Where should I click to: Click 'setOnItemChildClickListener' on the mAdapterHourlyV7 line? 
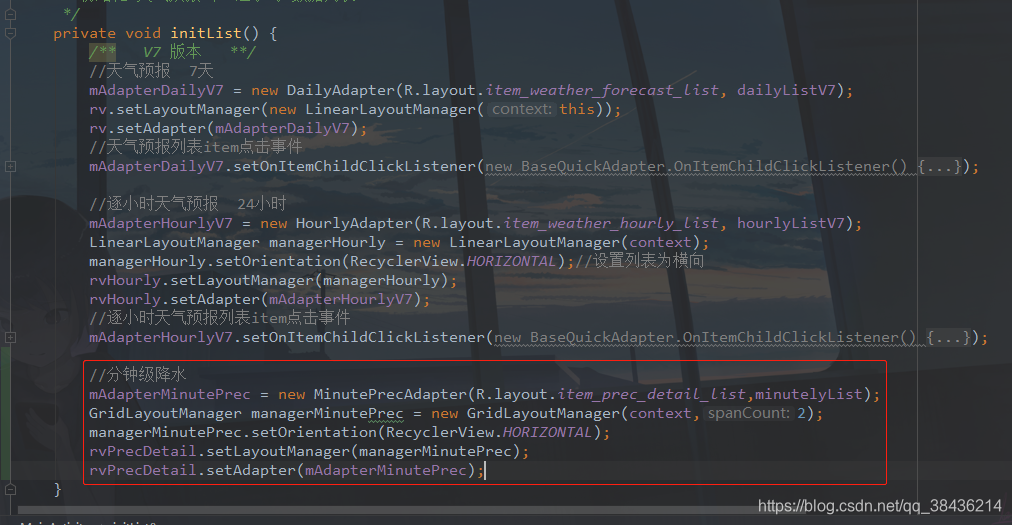[x=363, y=337]
